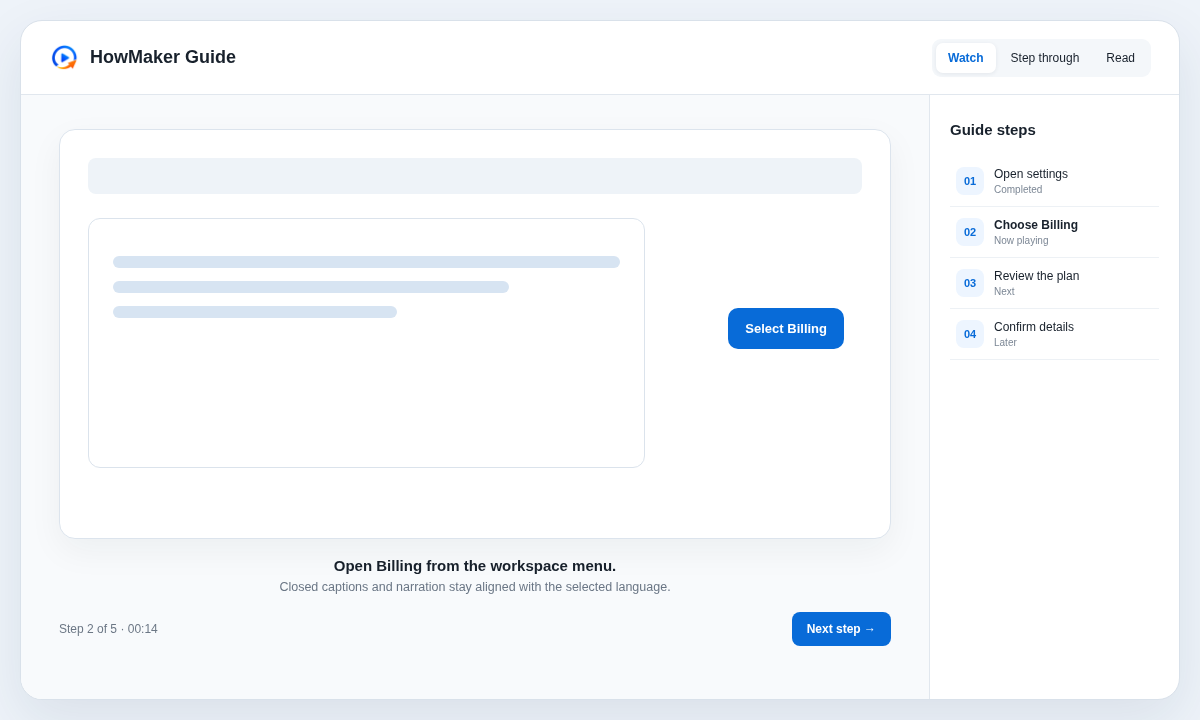Viewport: 1200px width, 720px height.
Task: Switch to the Step through tab
Action: [1045, 58]
